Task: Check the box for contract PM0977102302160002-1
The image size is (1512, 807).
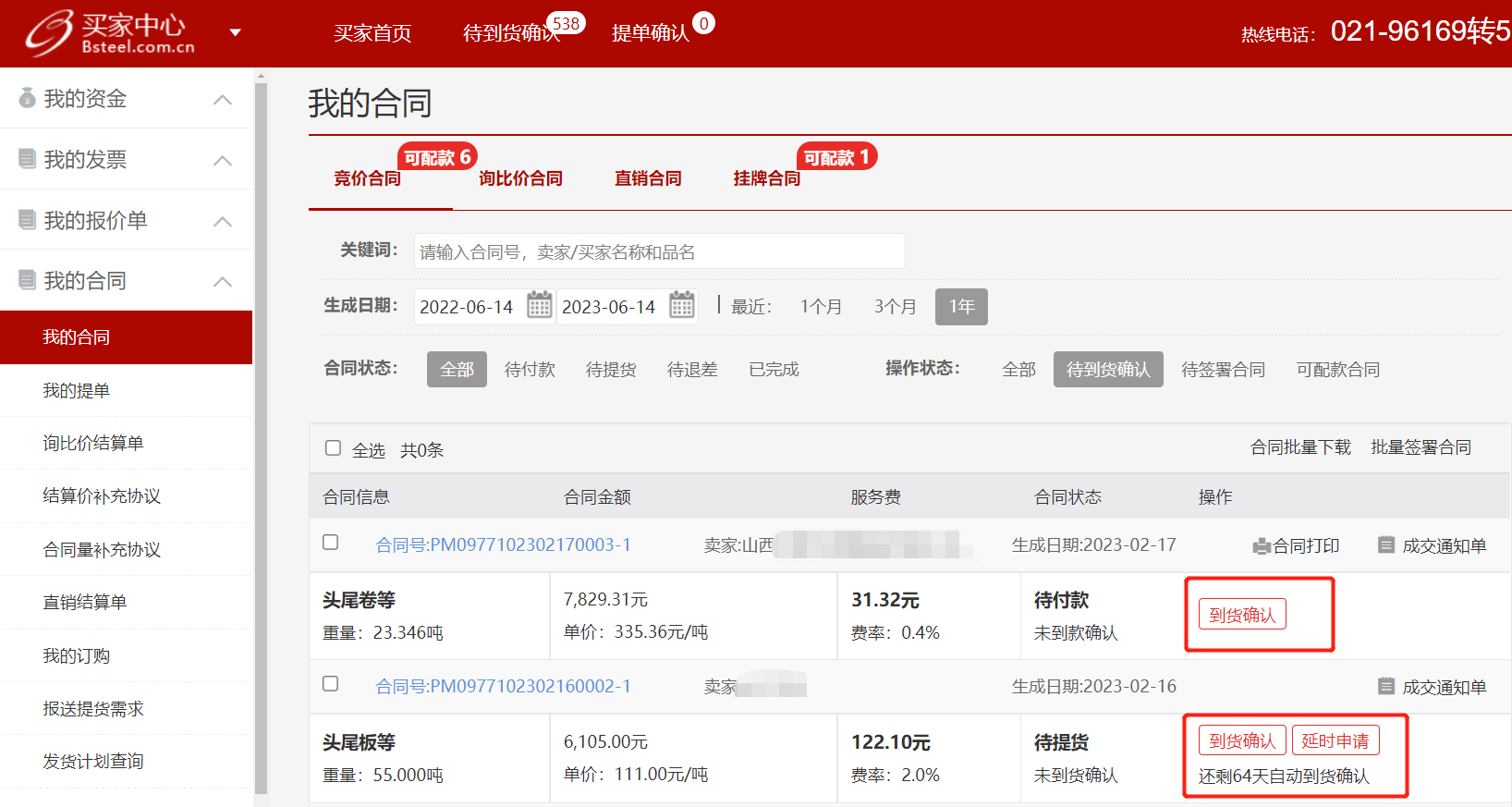Action: (330, 684)
